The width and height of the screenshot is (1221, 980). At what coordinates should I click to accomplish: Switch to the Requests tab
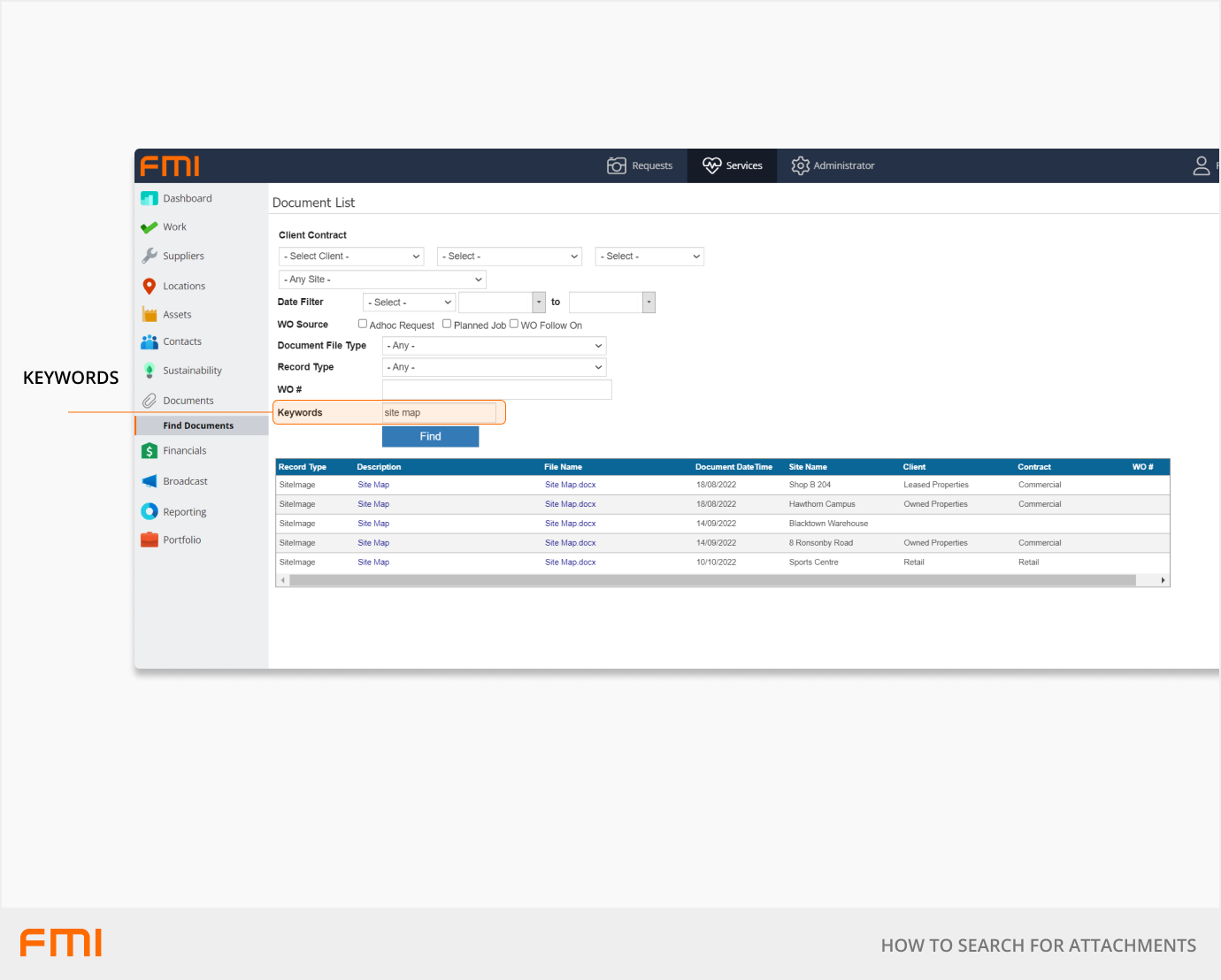point(640,165)
